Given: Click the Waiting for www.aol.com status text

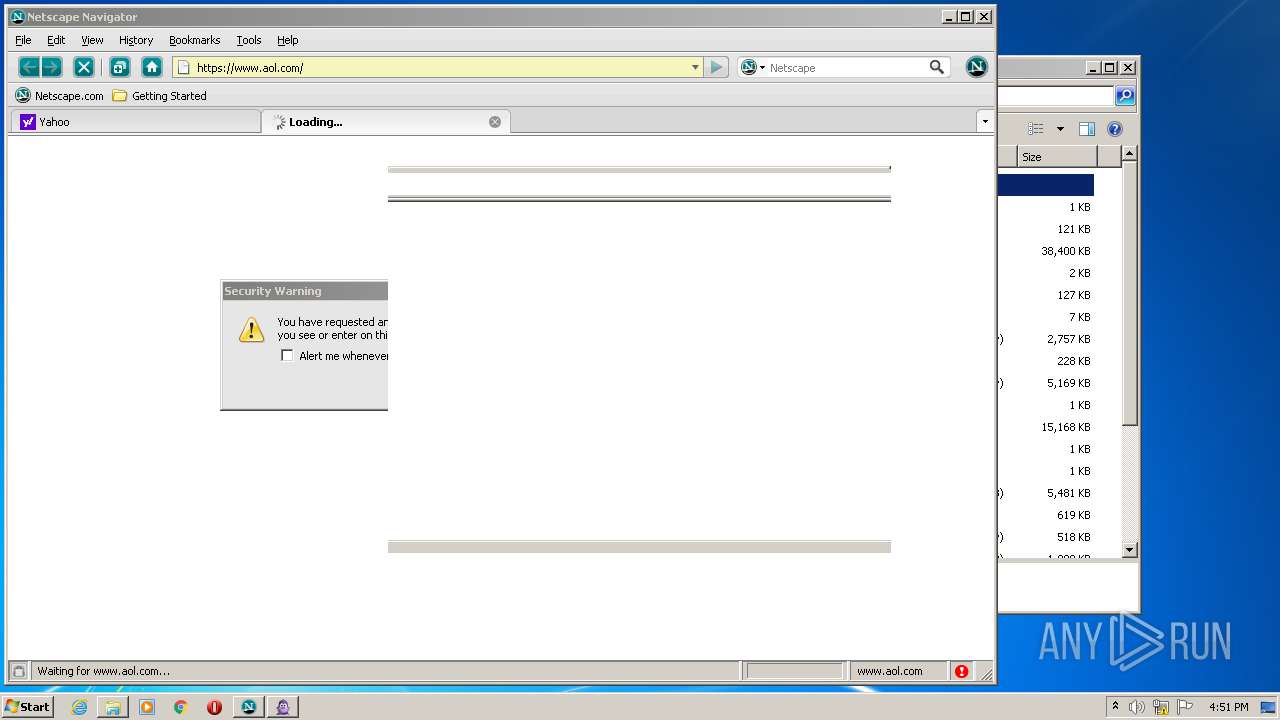Looking at the screenshot, I should (104, 671).
